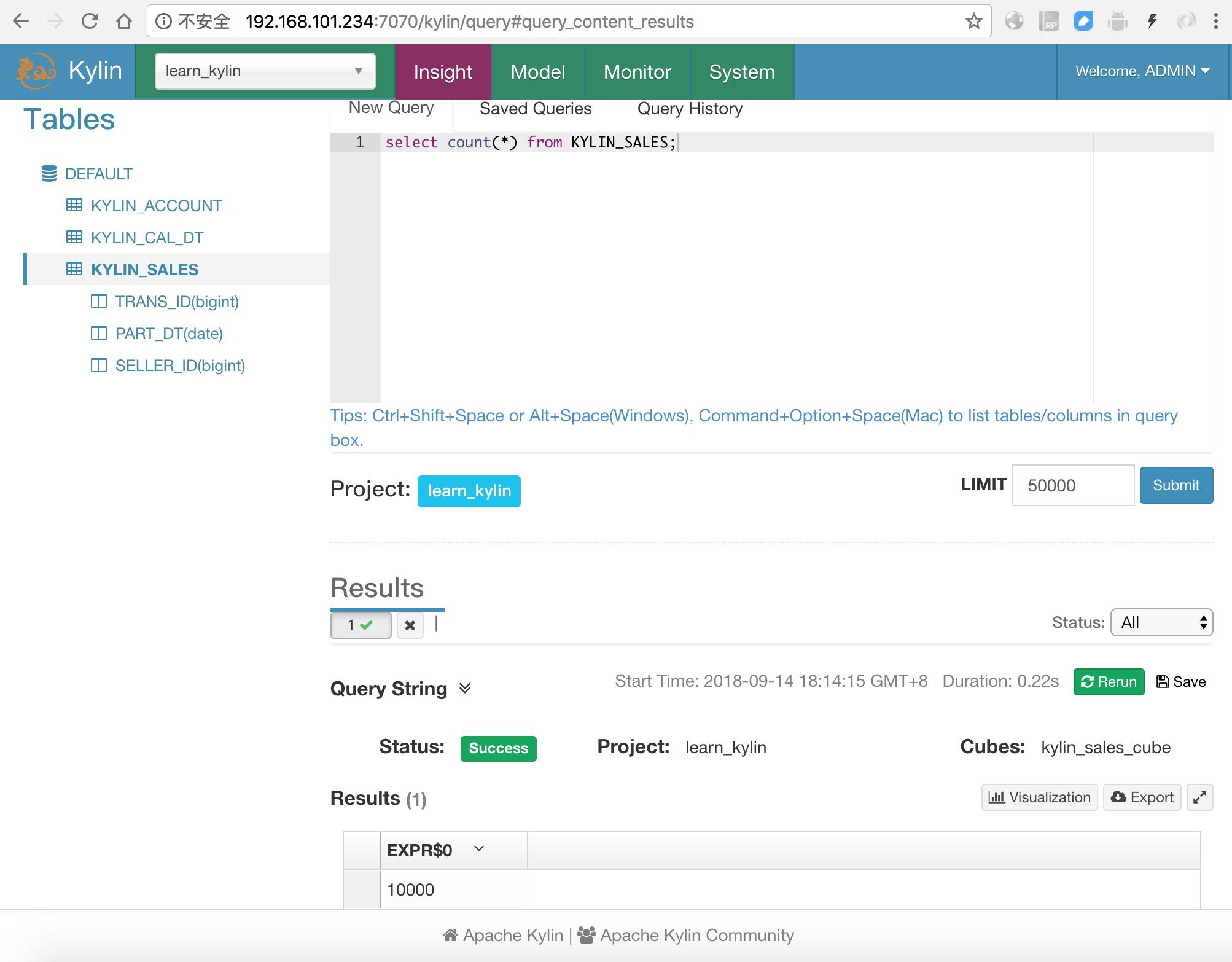Screen dimensions: 1232x962
Task: Open Visualization of results
Action: pyautogui.click(x=1039, y=797)
